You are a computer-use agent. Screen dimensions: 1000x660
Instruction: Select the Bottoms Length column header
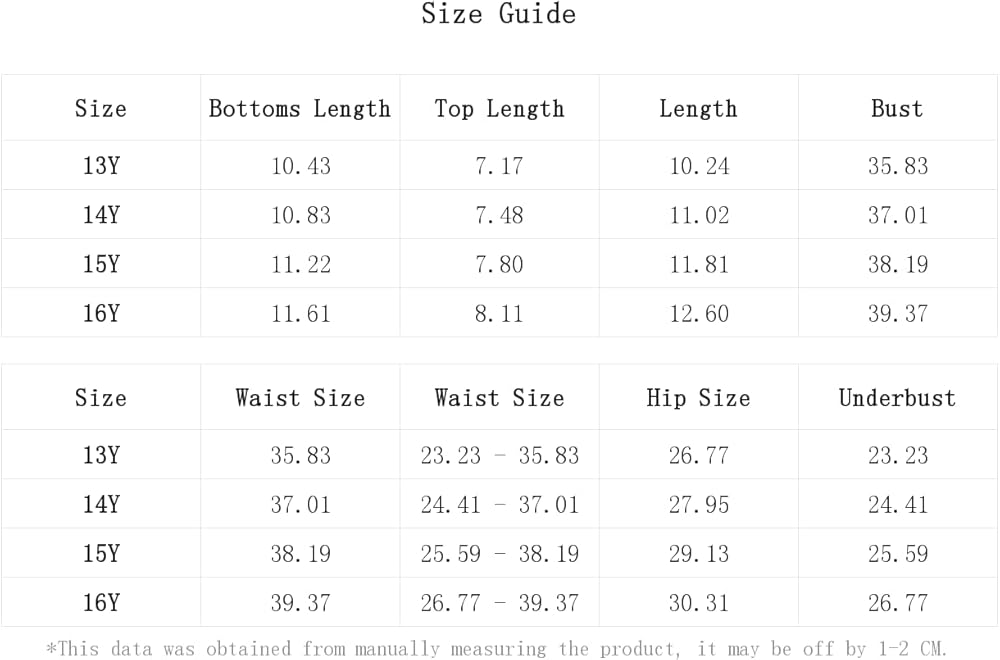300,109
